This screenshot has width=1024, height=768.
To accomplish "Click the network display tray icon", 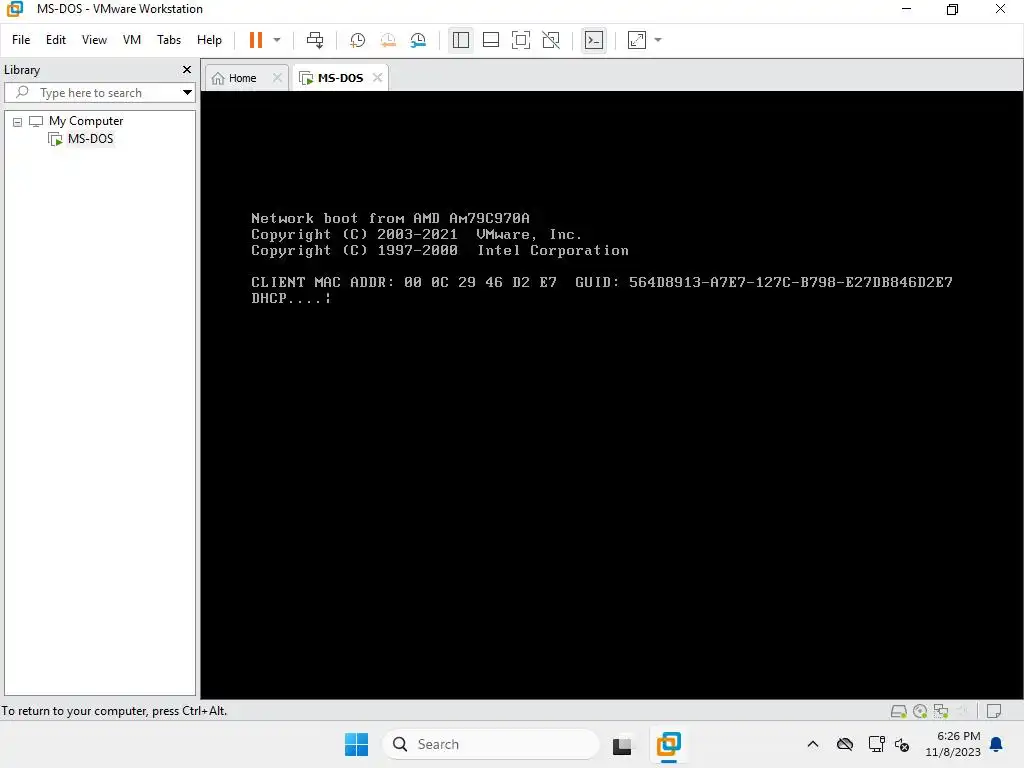I will 876,744.
